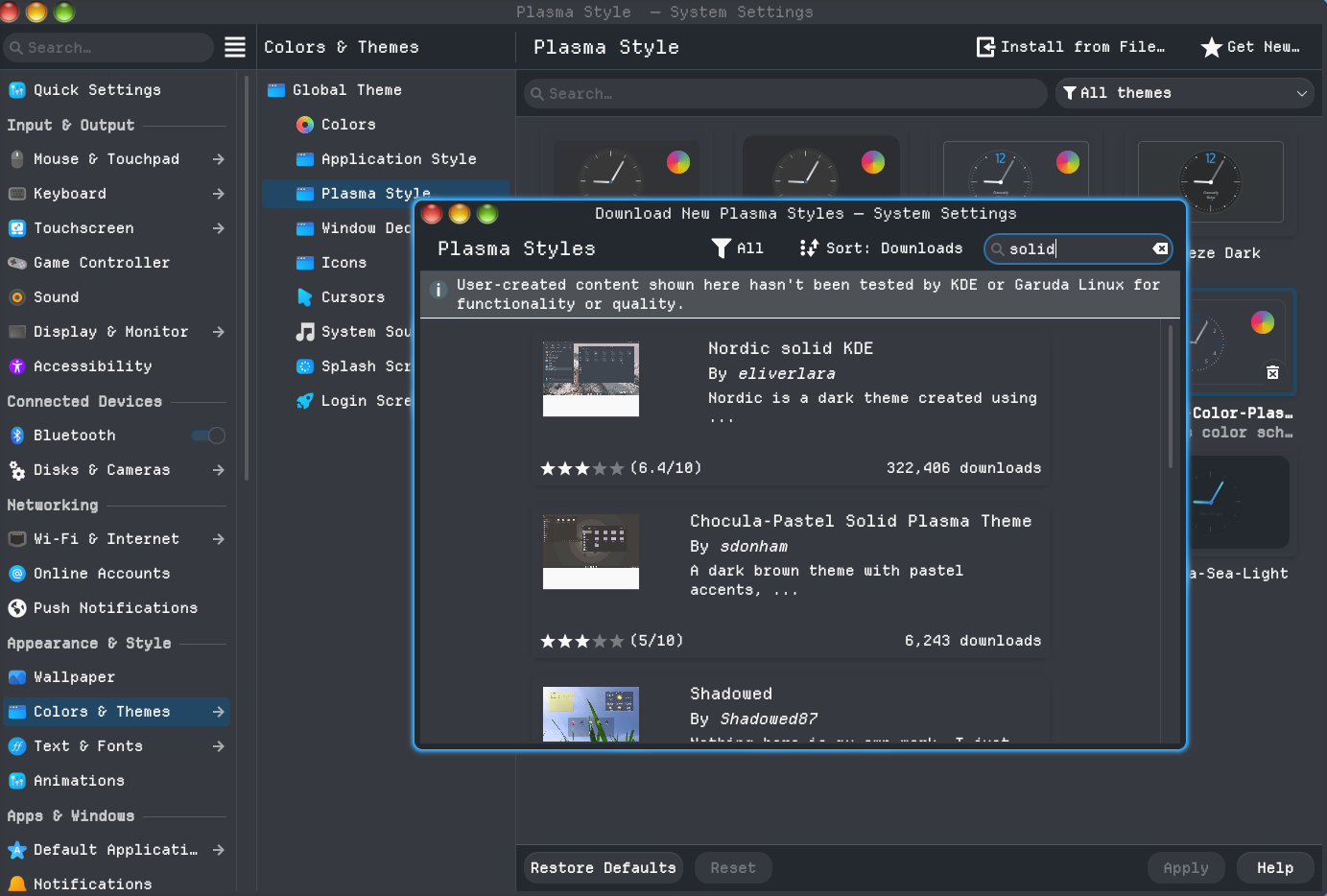Image resolution: width=1327 pixels, height=896 pixels.
Task: Click the Sound settings icon
Action: click(x=17, y=297)
